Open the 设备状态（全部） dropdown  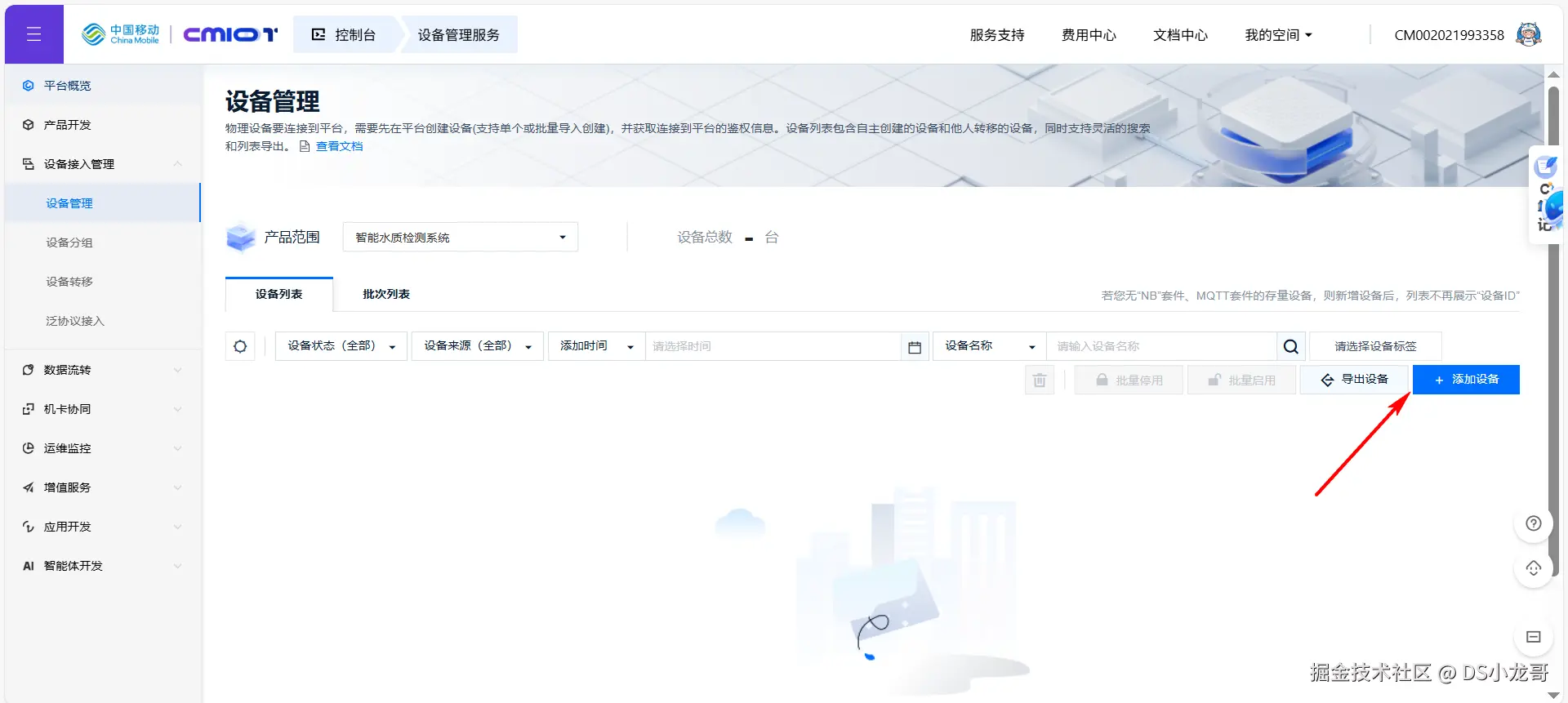coord(341,346)
